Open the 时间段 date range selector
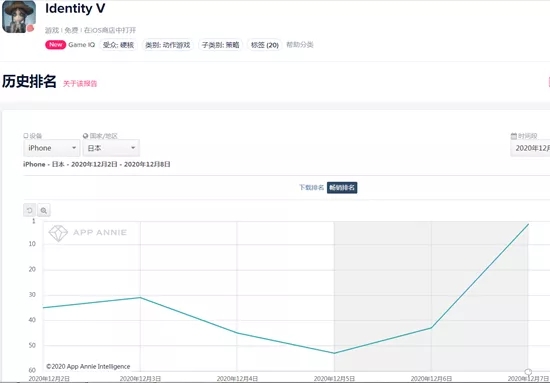The image size is (550, 383). click(530, 148)
